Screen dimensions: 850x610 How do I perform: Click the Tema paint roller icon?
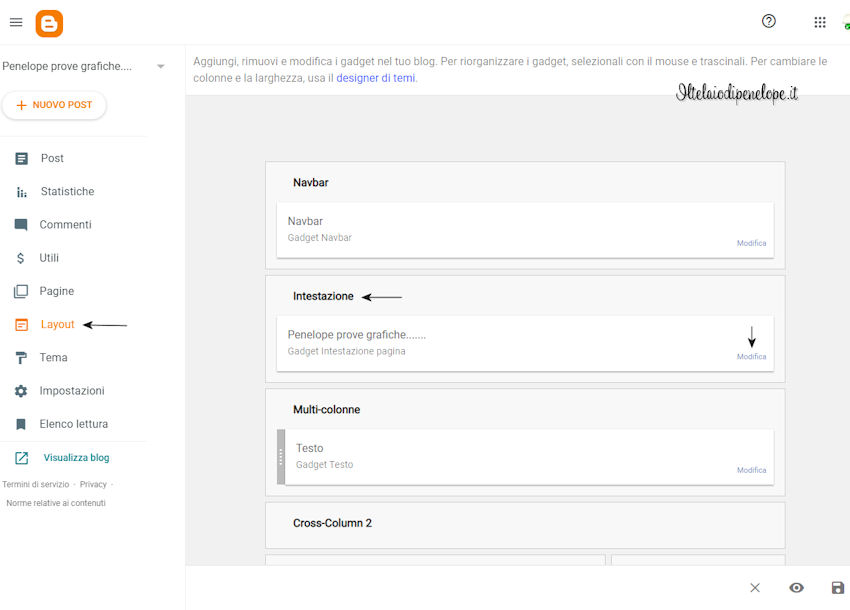[x=21, y=358]
